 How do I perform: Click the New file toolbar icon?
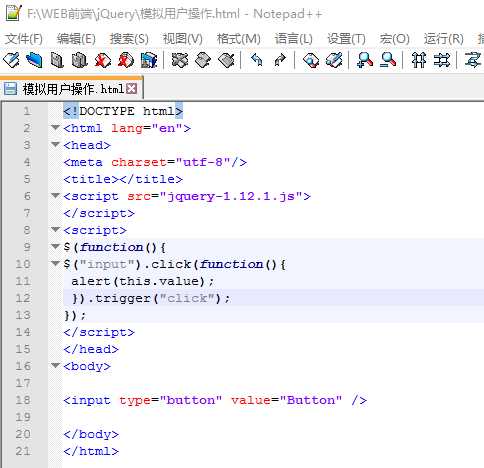(11, 60)
